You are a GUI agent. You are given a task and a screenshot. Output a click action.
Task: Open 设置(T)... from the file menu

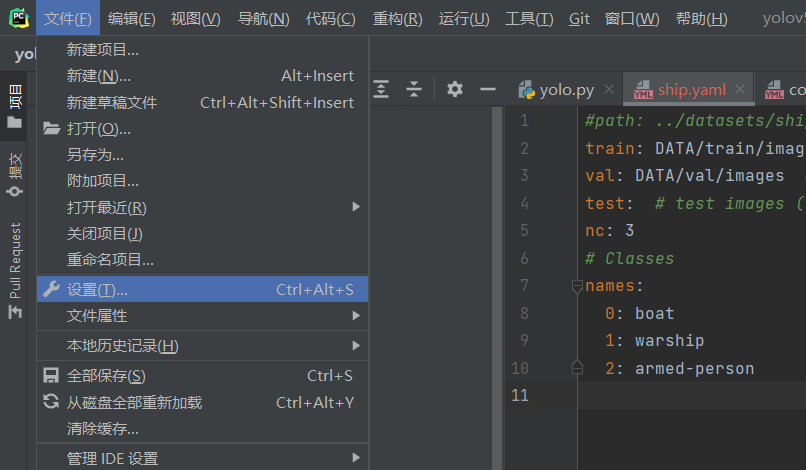[x=203, y=290]
